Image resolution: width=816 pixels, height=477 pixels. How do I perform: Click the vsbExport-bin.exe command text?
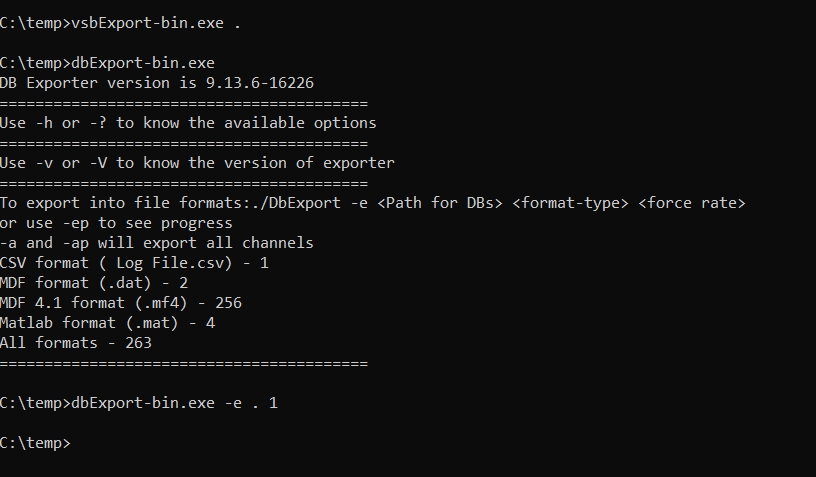(x=148, y=22)
